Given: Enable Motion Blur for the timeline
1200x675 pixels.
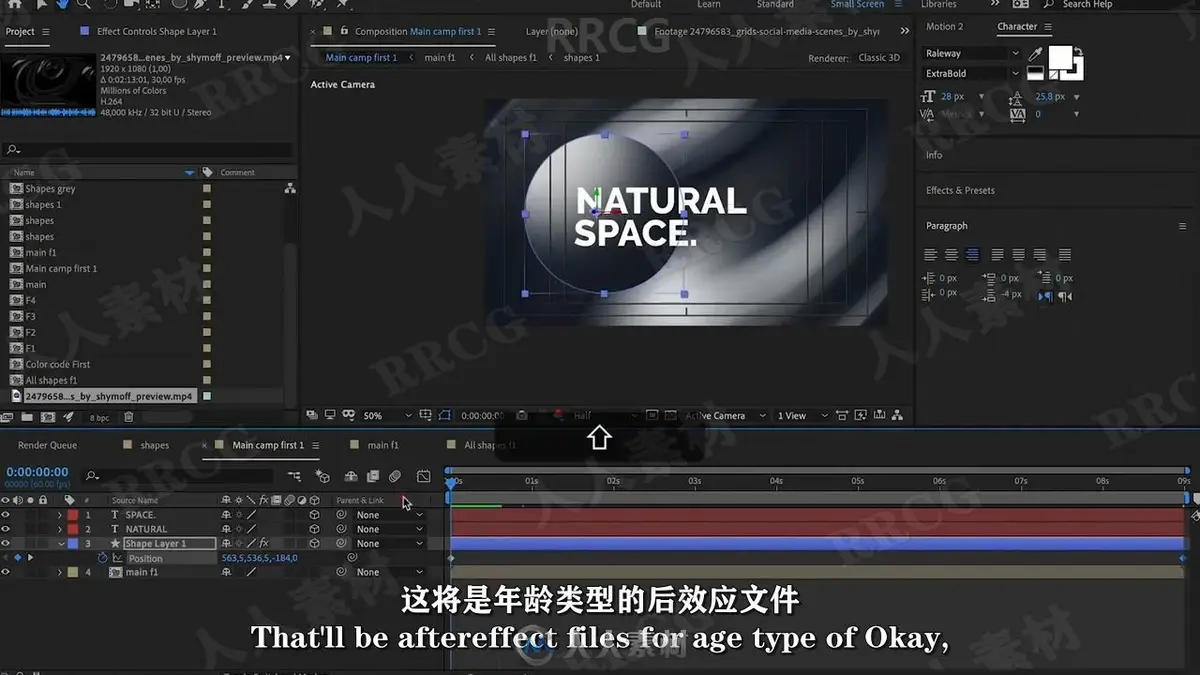Looking at the screenshot, I should (395, 476).
